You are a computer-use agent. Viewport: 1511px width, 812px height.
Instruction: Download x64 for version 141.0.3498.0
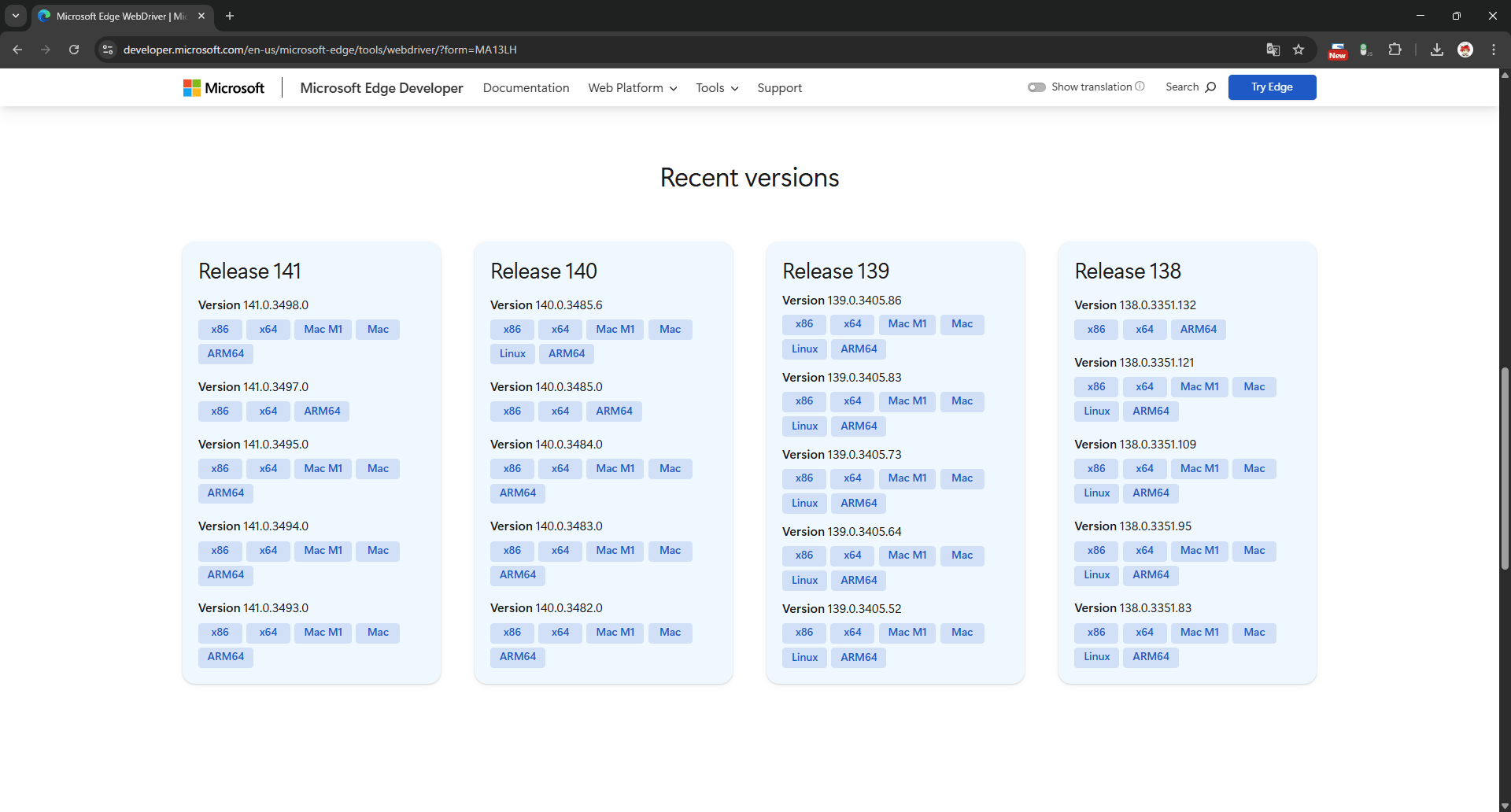coord(268,330)
